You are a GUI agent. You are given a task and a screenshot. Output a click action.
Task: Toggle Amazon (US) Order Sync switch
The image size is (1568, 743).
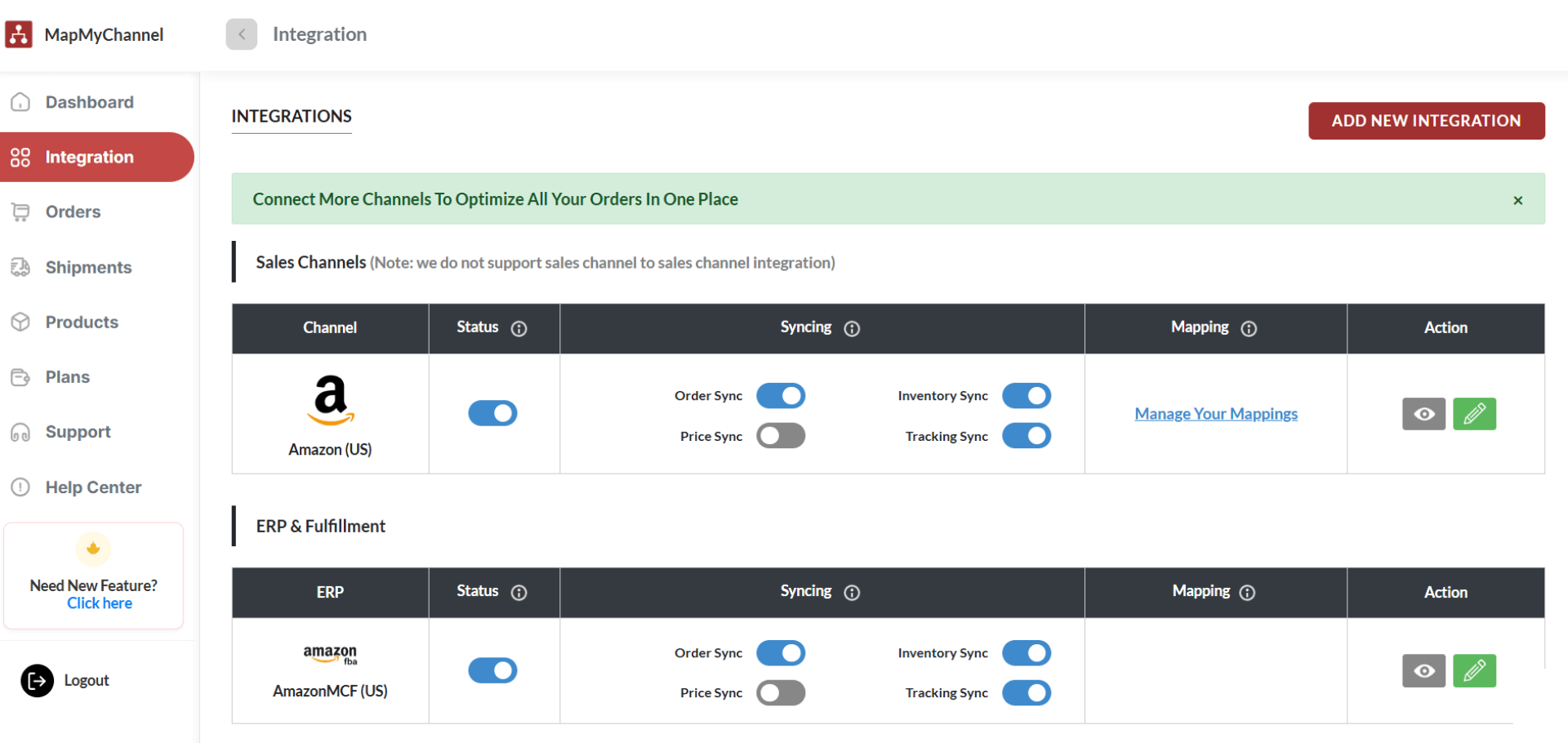[781, 396]
